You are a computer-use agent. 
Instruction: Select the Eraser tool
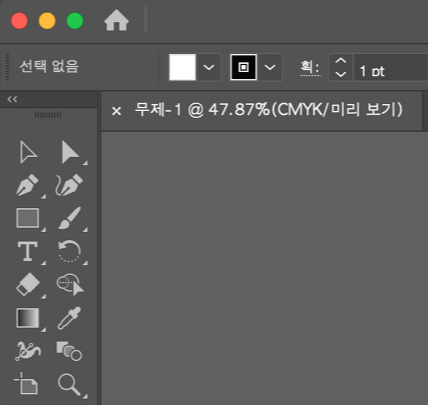[x=28, y=284]
